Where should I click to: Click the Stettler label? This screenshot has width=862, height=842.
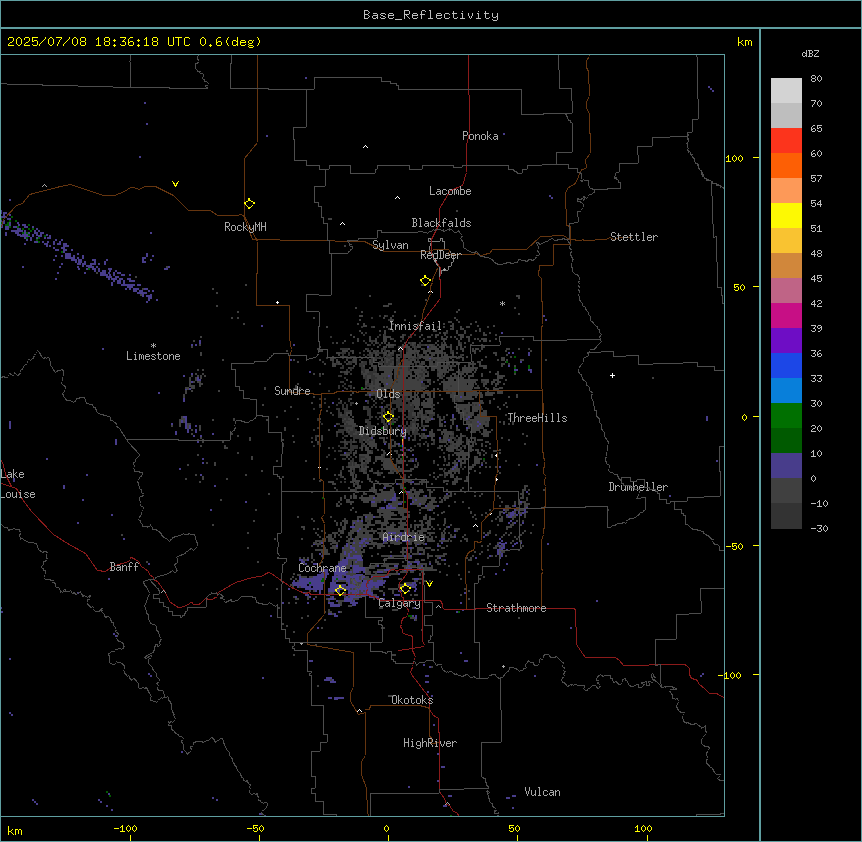pyautogui.click(x=634, y=237)
